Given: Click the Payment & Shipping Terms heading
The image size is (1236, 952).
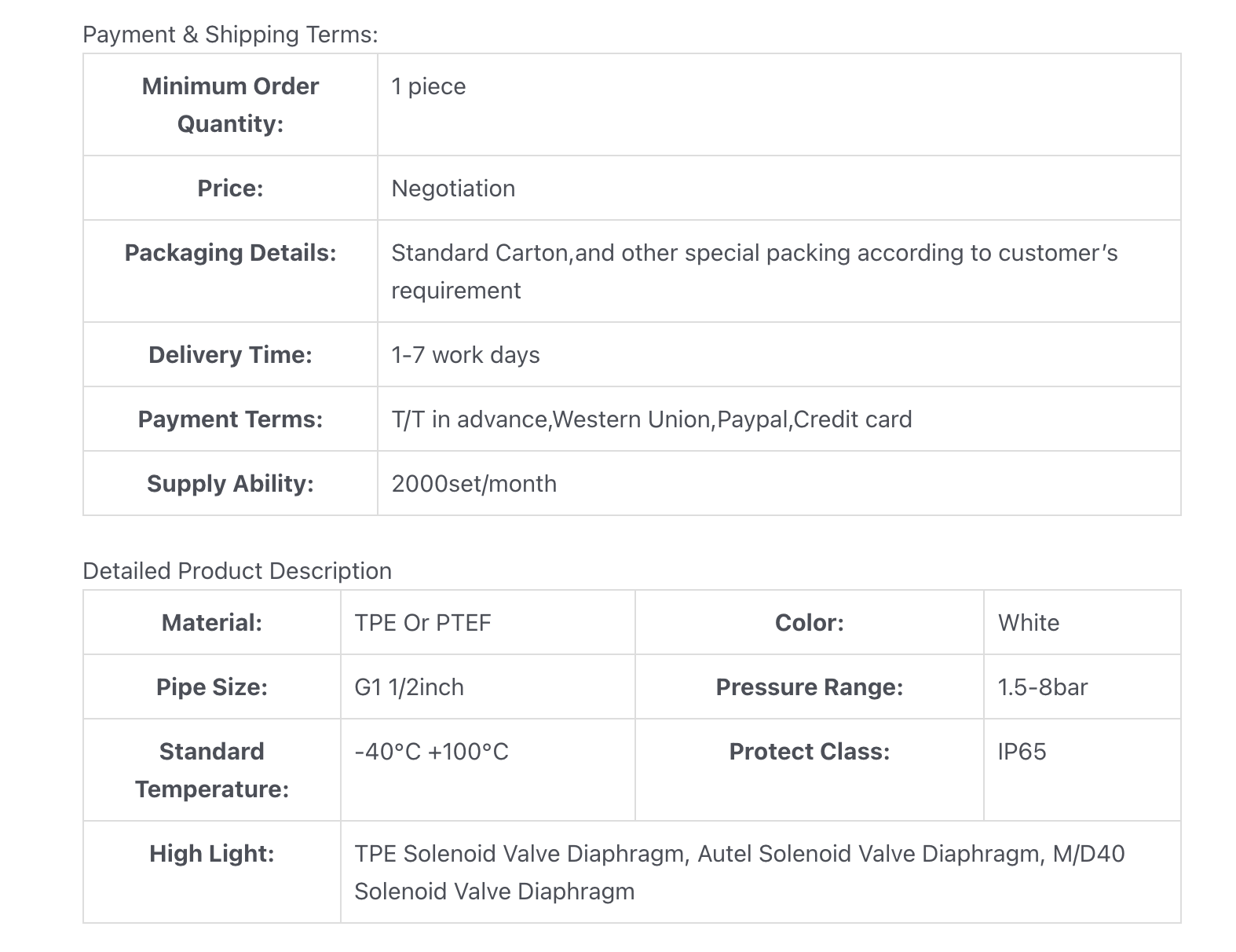Looking at the screenshot, I should click(230, 35).
